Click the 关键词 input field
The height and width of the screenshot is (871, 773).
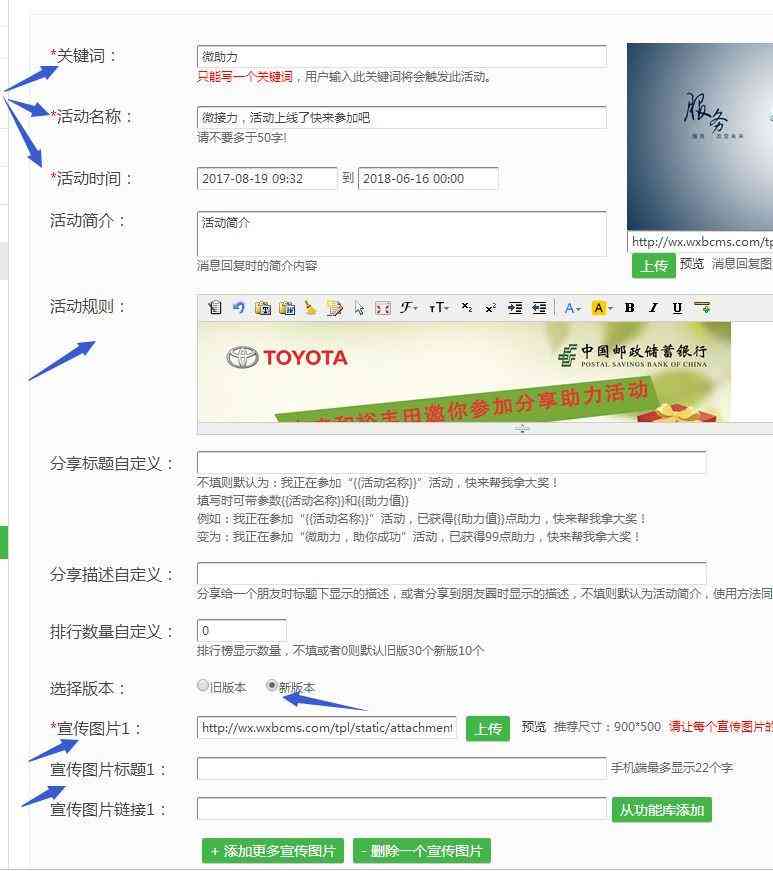point(401,57)
